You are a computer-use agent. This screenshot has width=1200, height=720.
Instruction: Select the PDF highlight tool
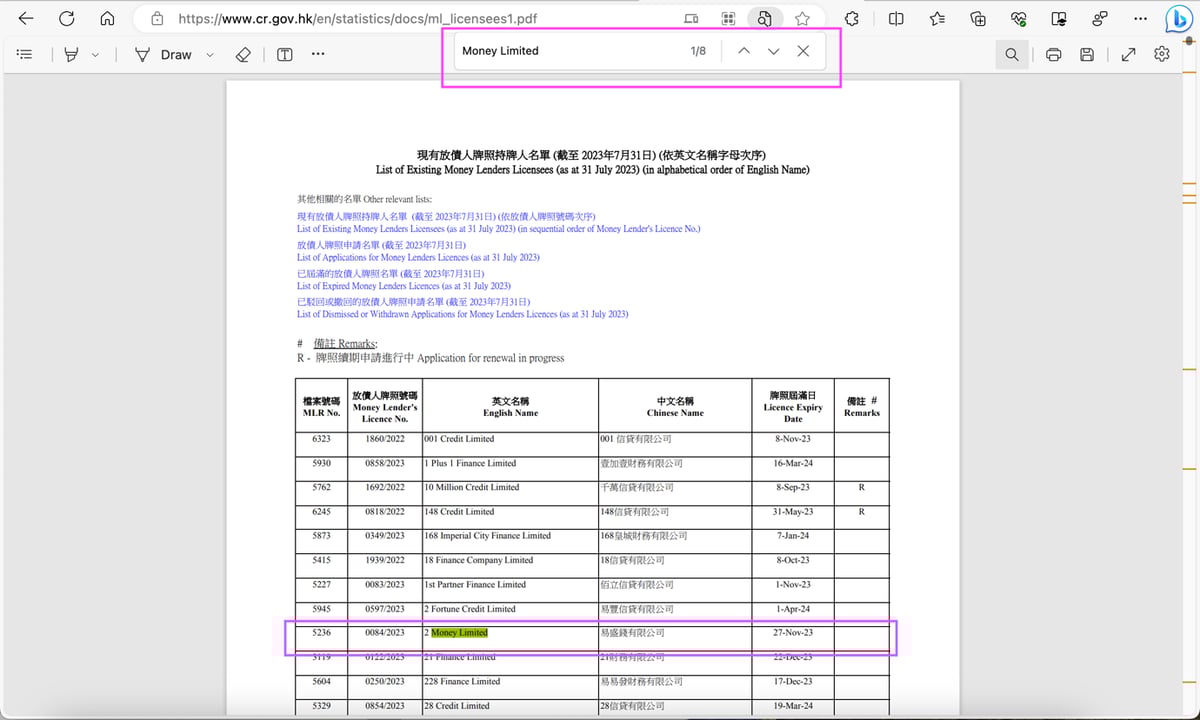(x=71, y=55)
